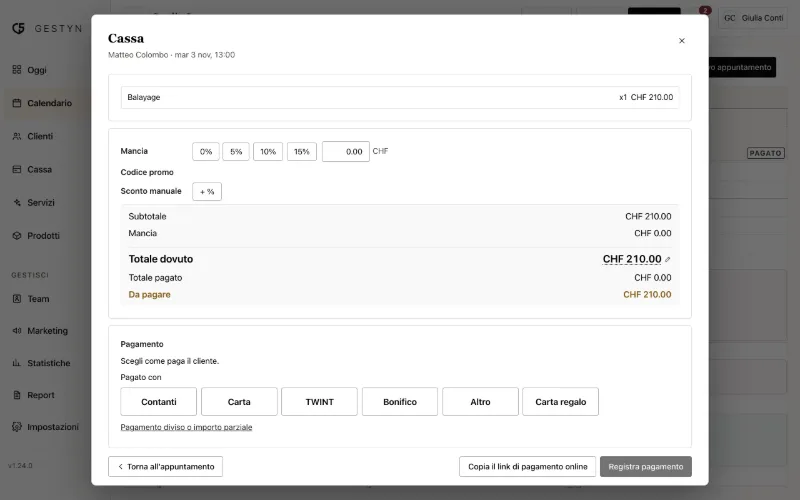Image resolution: width=800 pixels, height=500 pixels.
Task: Click the pencil icon beside Totale dovuto
Action: 668,260
